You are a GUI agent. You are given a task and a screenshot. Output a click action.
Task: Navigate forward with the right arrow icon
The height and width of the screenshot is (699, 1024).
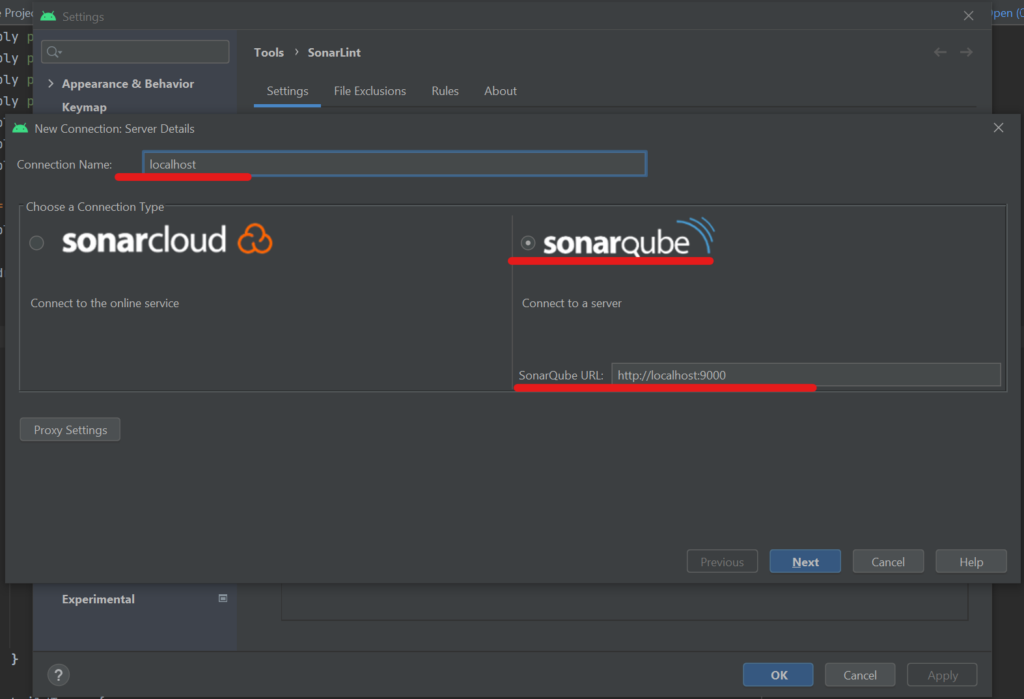966,52
